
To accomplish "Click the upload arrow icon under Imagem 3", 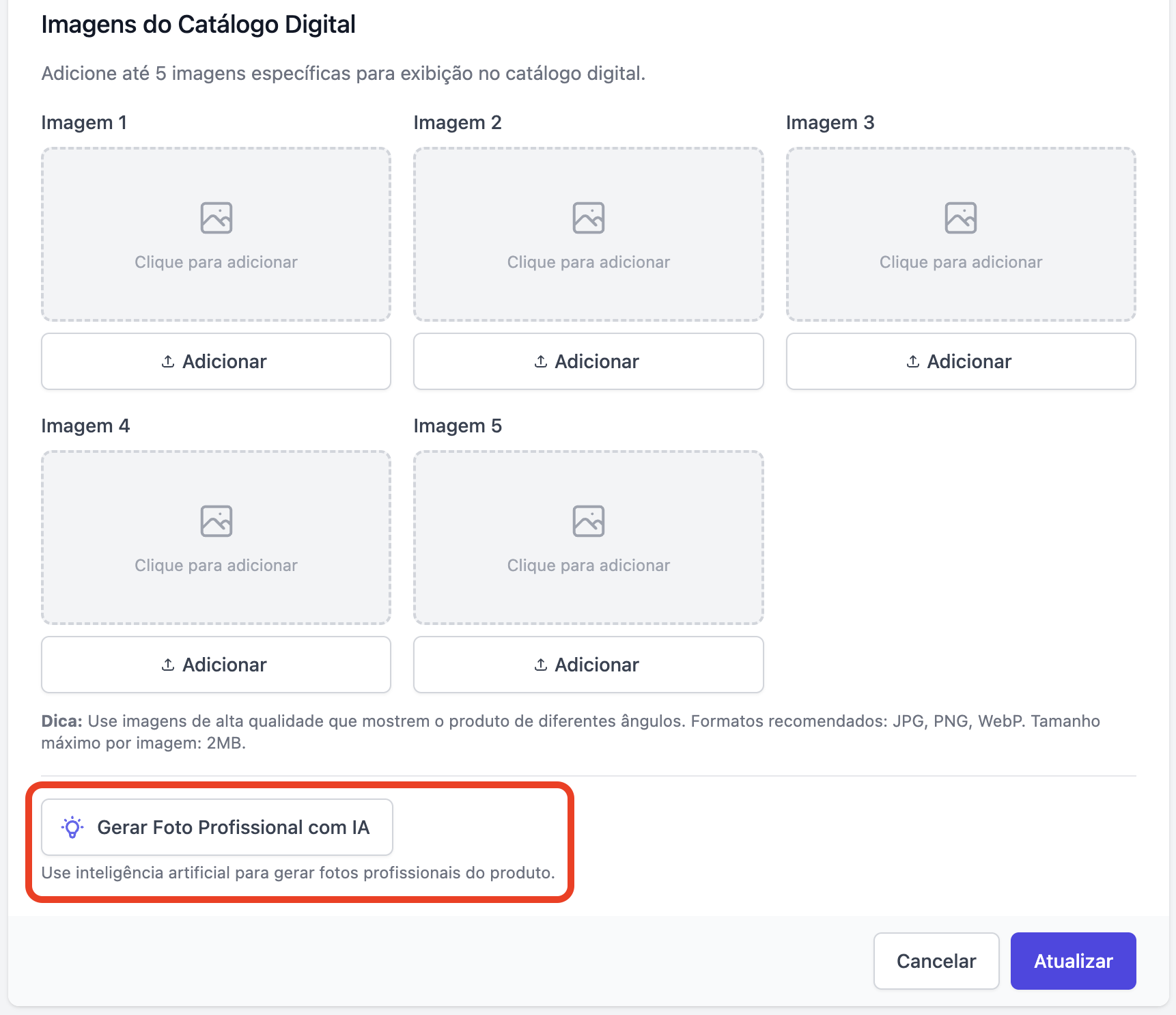I will (913, 361).
